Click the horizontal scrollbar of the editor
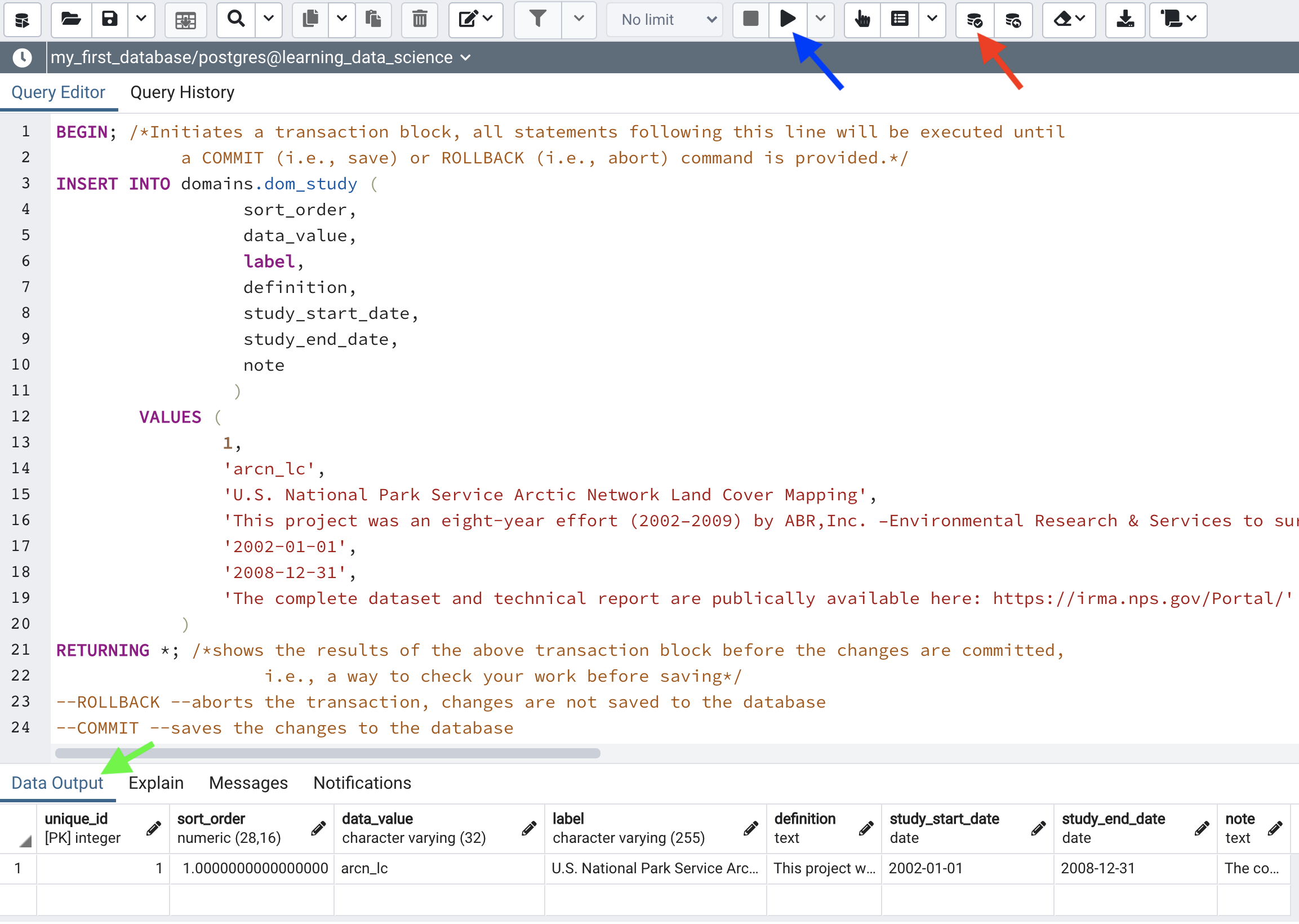This screenshot has height=924, width=1299. [328, 754]
